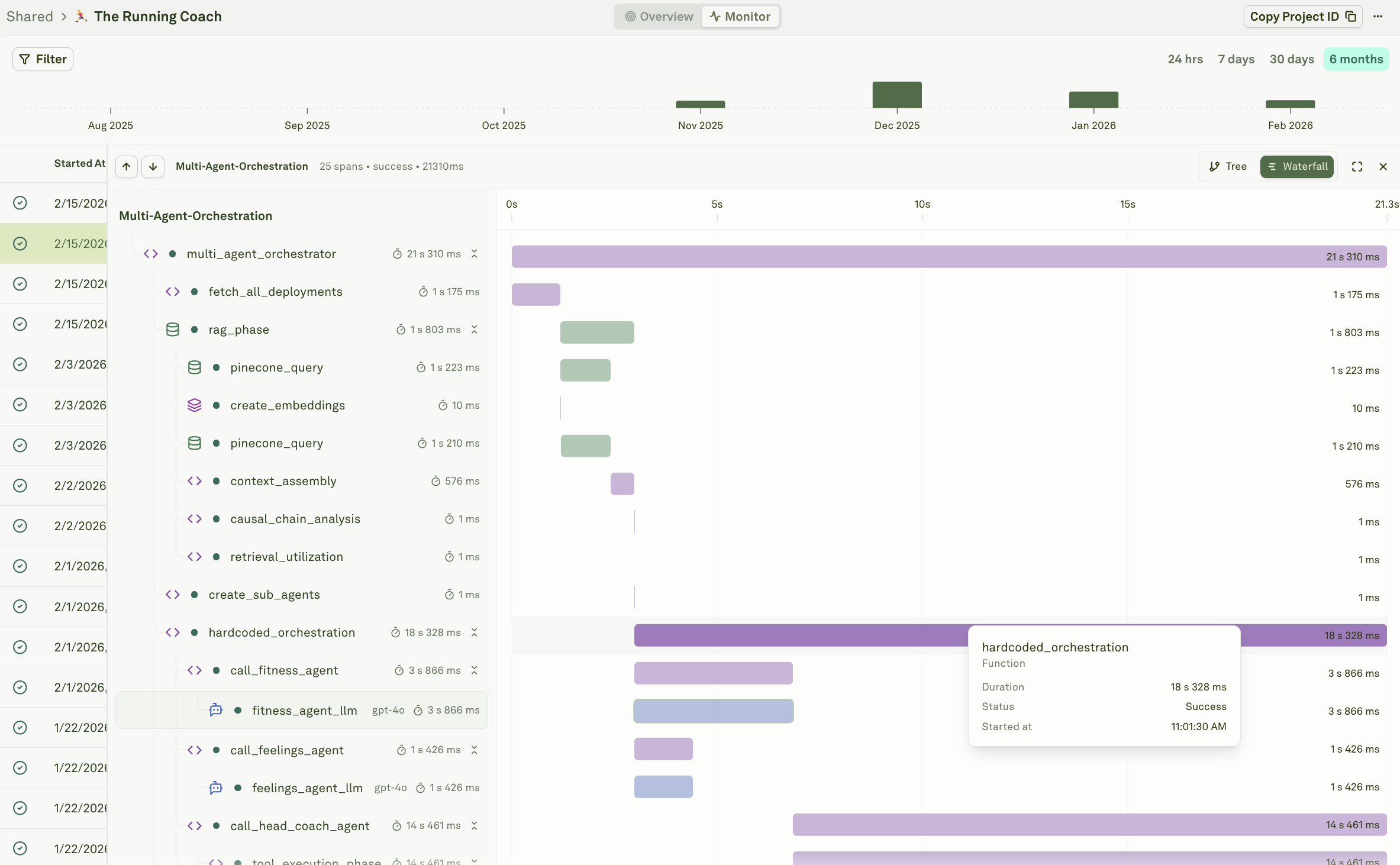The width and height of the screenshot is (1400, 865).
Task: Click the fullscreen expand icon
Action: pos(1357,167)
